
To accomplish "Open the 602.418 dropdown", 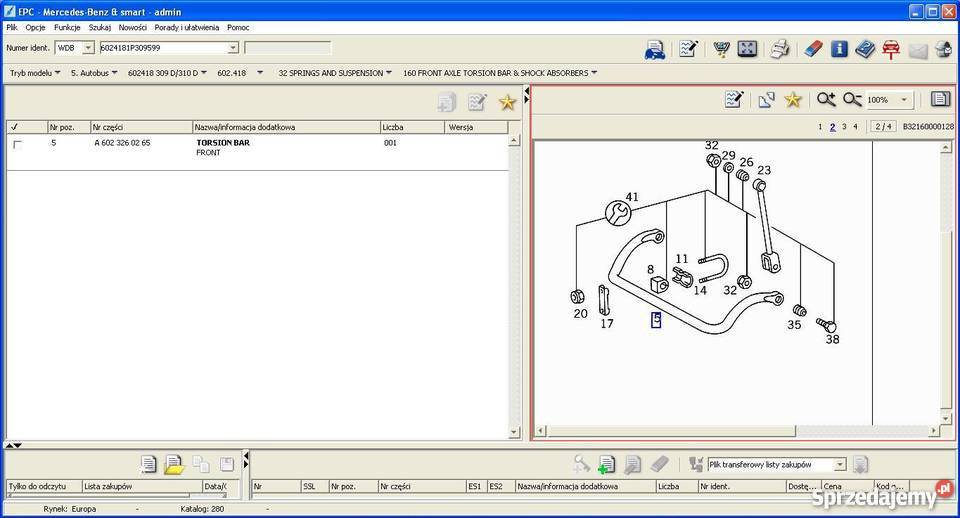I will coord(239,73).
